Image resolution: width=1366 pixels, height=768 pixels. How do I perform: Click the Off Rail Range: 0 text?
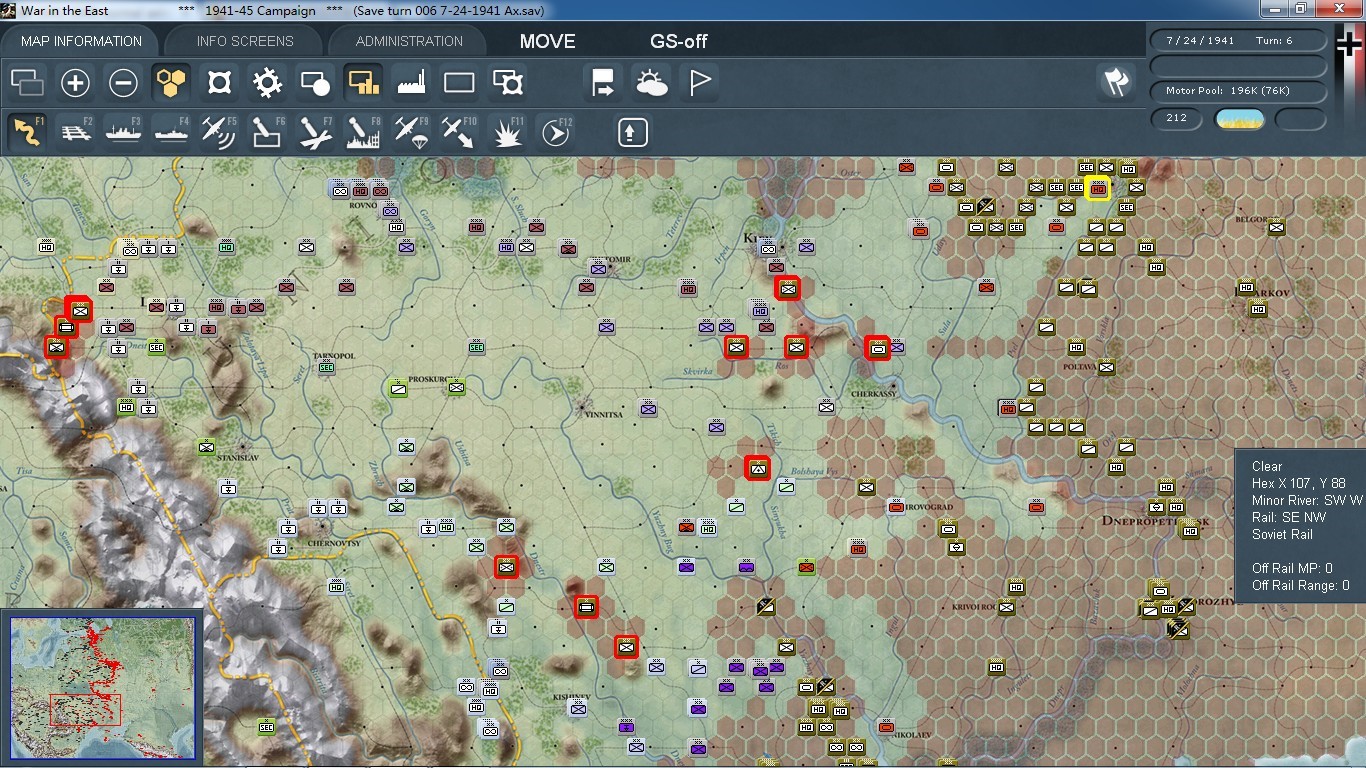click(1300, 585)
